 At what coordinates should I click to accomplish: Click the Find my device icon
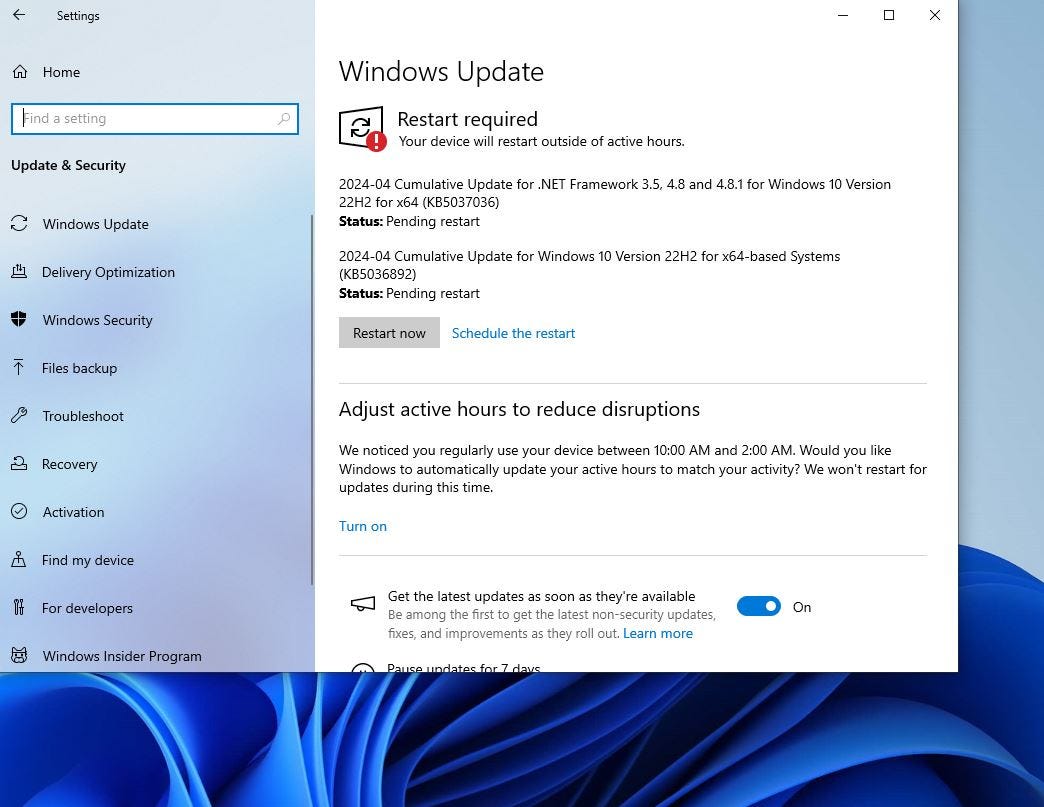(x=19, y=559)
